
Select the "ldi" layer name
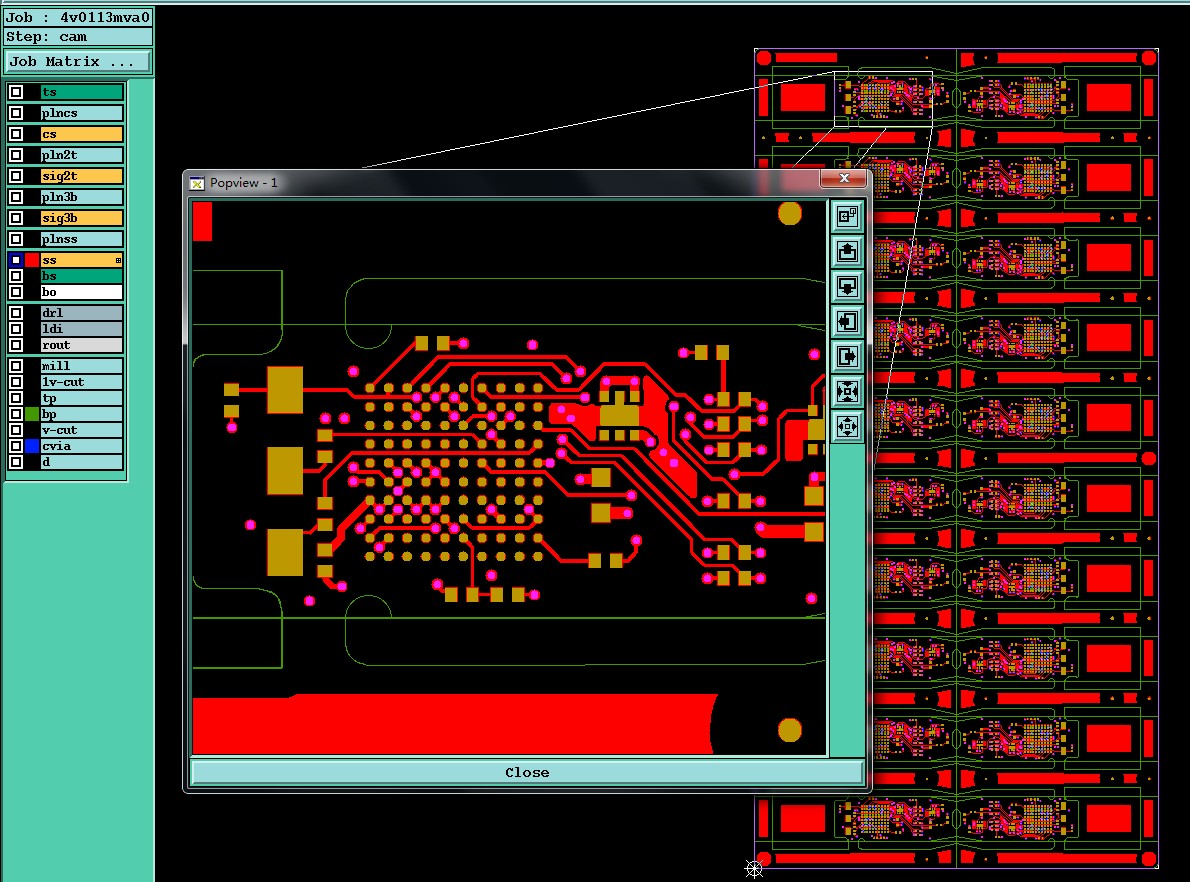pos(81,329)
